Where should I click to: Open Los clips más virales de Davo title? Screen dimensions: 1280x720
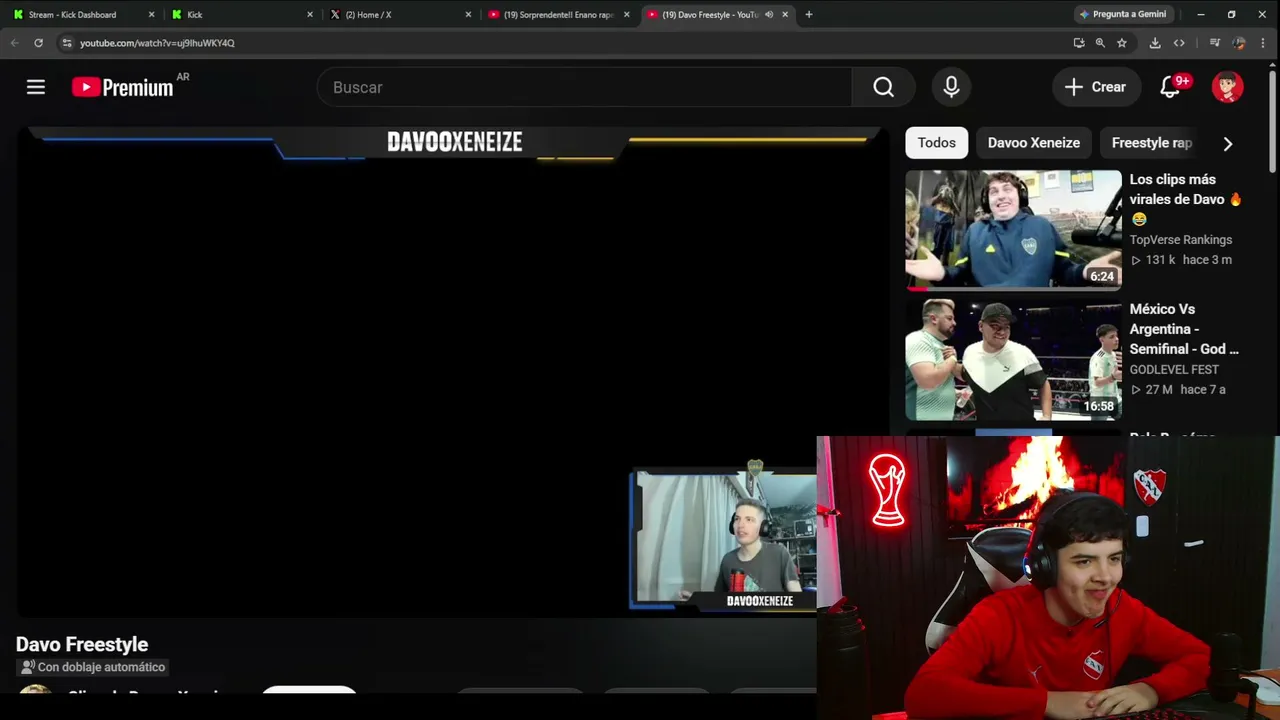click(1185, 199)
